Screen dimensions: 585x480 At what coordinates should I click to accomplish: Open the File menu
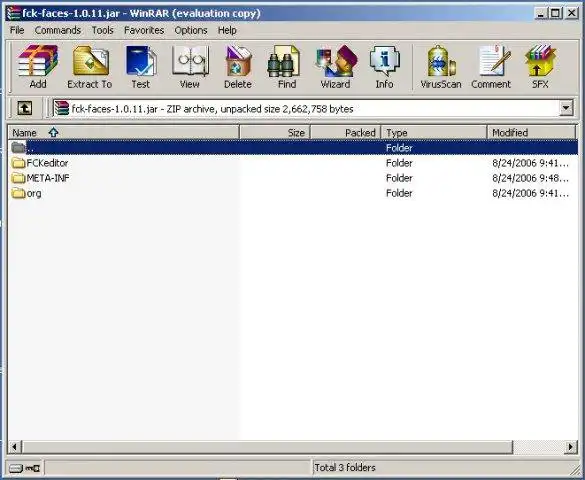[17, 30]
